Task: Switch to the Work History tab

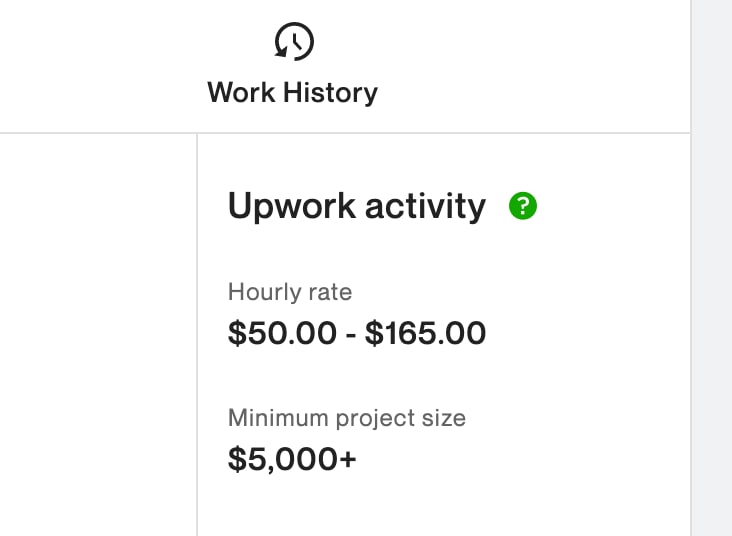Action: point(293,65)
